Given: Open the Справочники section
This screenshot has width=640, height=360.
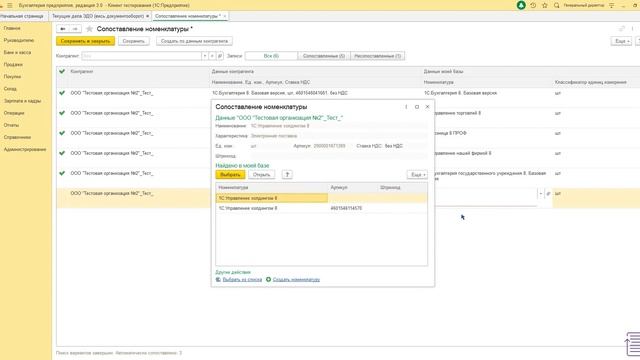Looking at the screenshot, I should [17, 138].
